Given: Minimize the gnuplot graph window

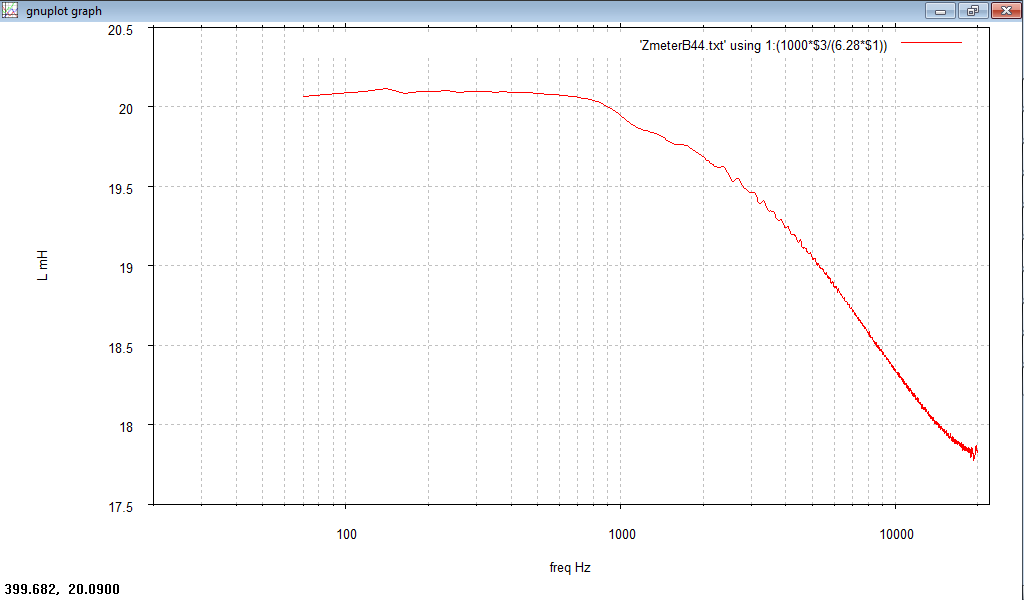Looking at the screenshot, I should point(940,10).
